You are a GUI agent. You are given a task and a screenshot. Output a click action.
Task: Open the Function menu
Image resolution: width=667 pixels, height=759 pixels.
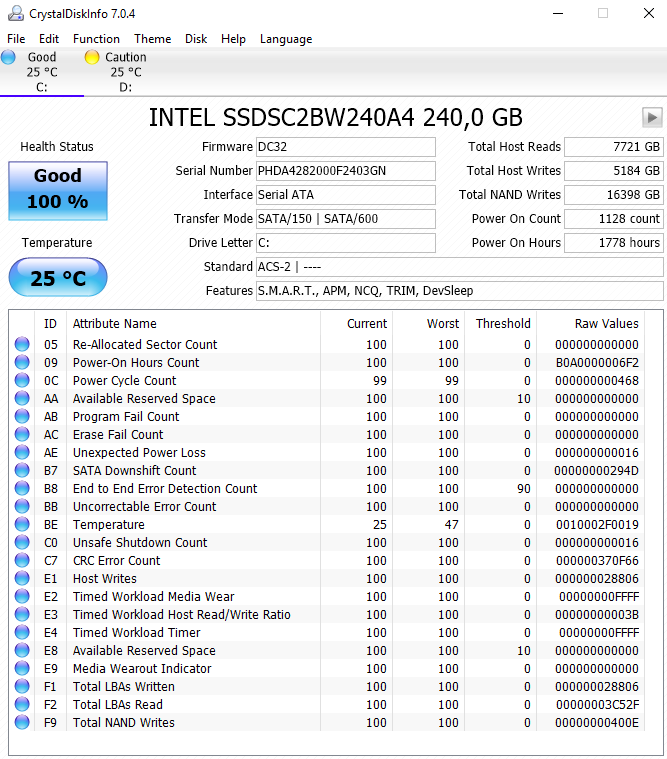pos(96,39)
